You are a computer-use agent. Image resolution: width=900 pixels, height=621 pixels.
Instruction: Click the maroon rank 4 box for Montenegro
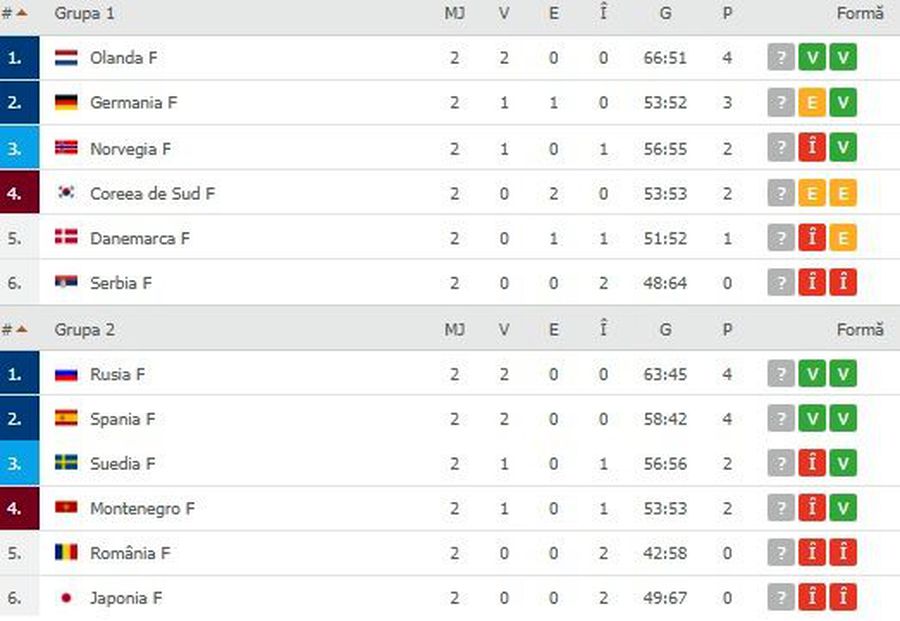(x=20, y=509)
